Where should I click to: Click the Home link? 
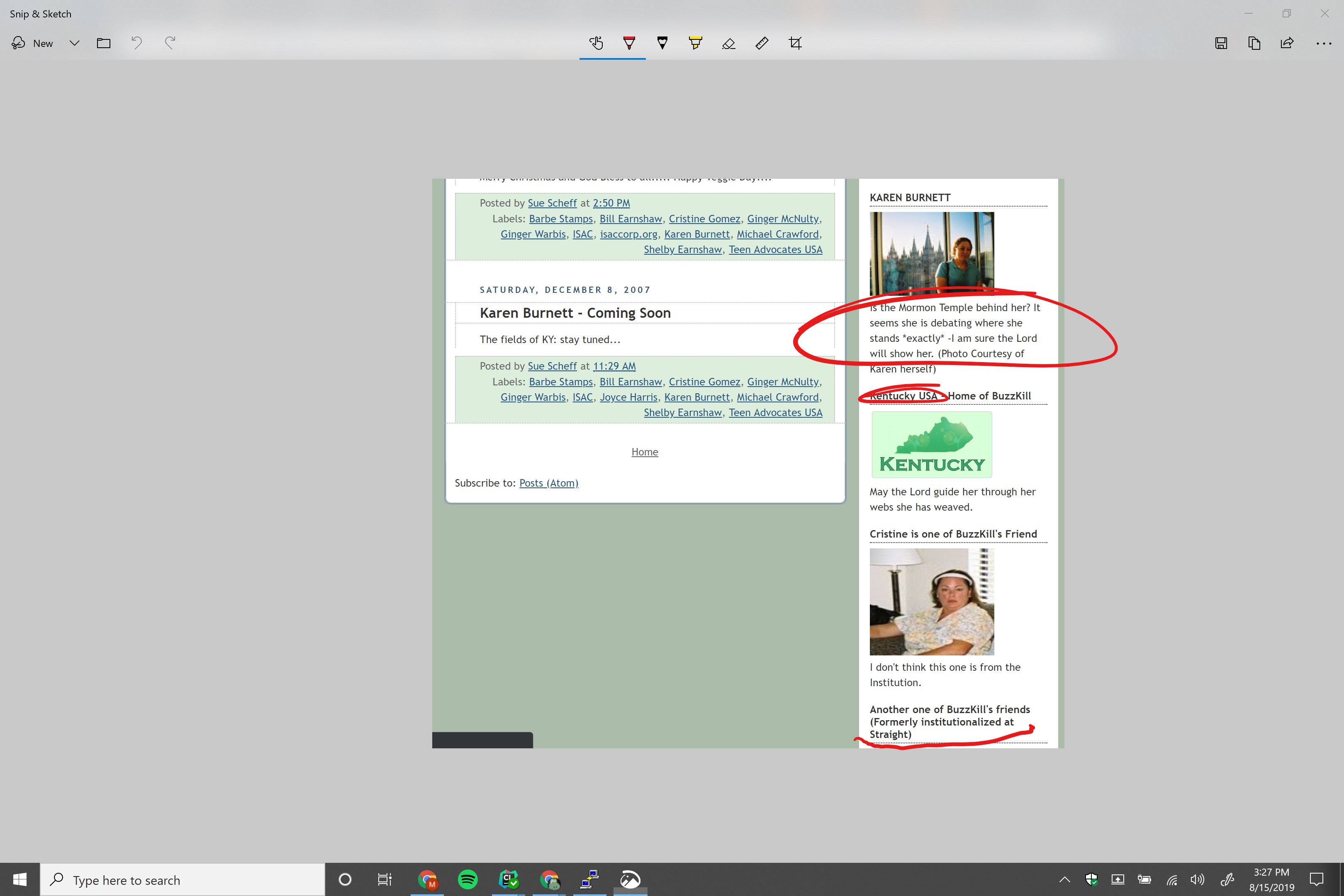[x=645, y=451]
